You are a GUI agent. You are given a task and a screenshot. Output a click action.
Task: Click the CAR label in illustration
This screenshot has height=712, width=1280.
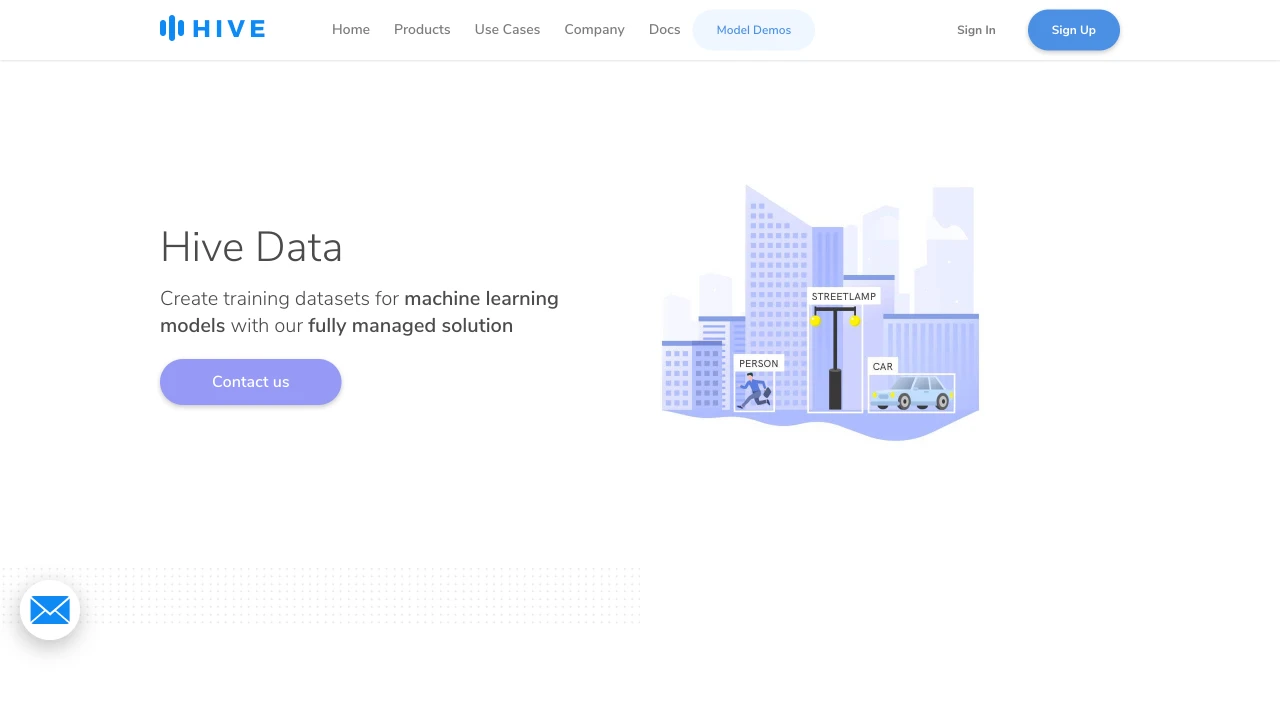click(882, 367)
